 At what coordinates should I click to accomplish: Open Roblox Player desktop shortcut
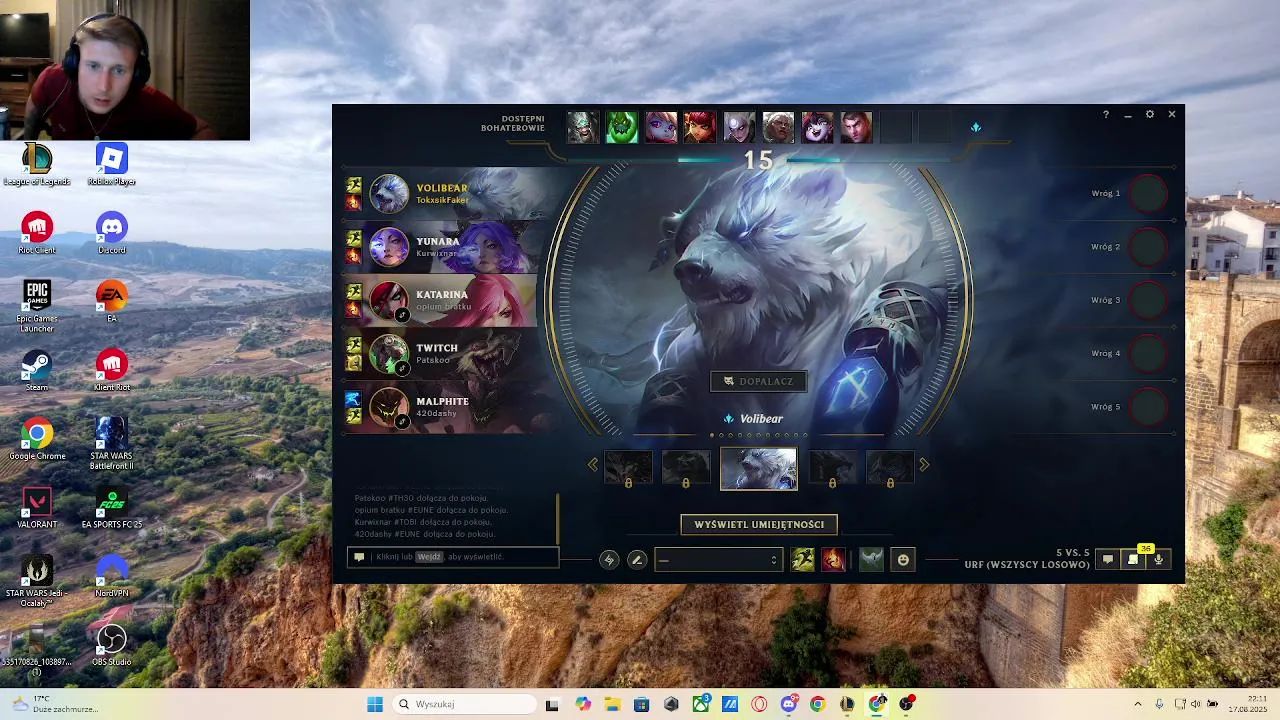(x=111, y=164)
